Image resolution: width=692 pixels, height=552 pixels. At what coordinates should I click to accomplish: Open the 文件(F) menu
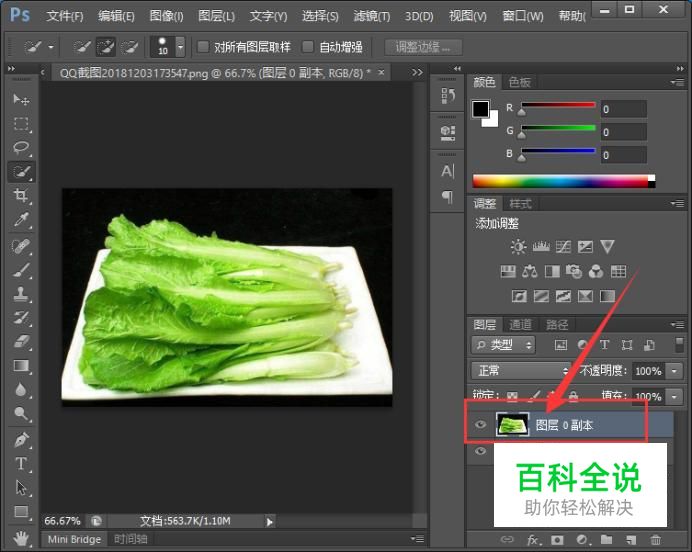click(x=64, y=16)
